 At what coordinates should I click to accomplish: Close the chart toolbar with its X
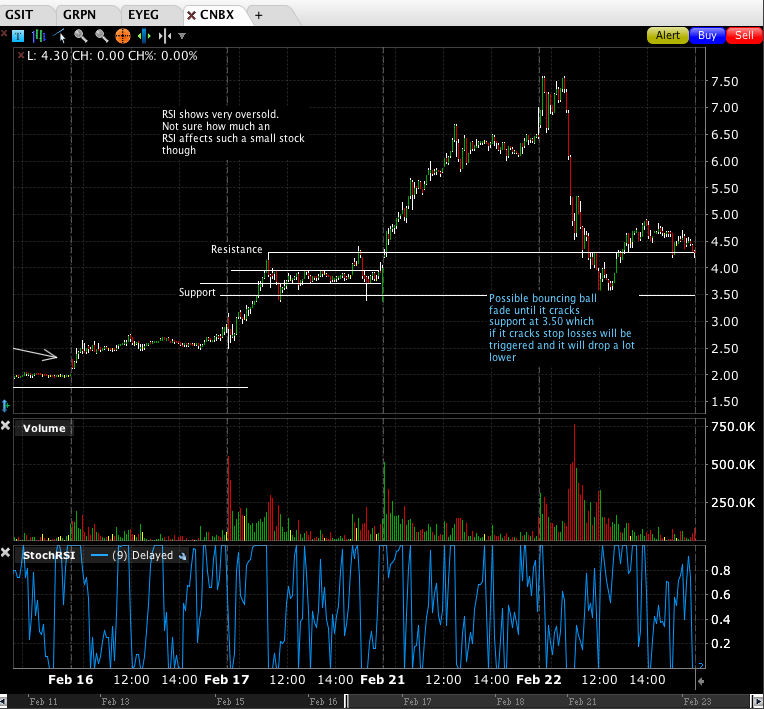(4, 34)
